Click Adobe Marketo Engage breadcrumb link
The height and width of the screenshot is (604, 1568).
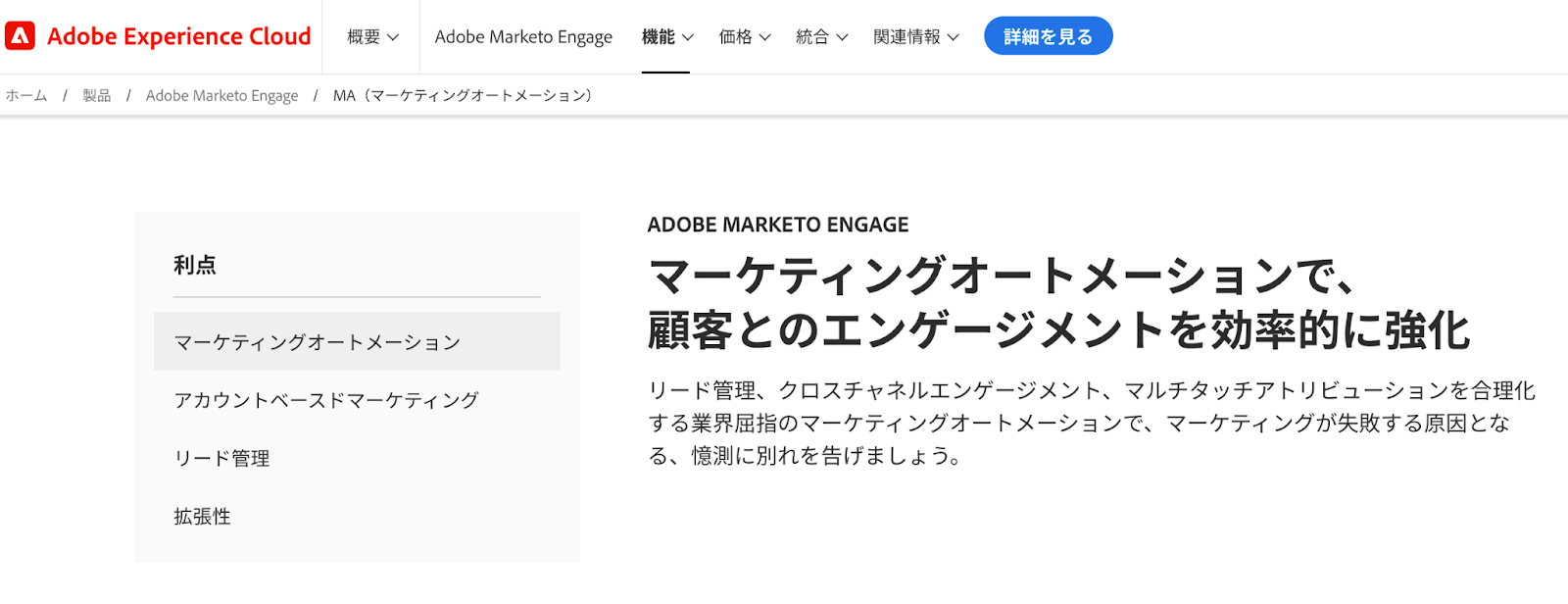(222, 95)
